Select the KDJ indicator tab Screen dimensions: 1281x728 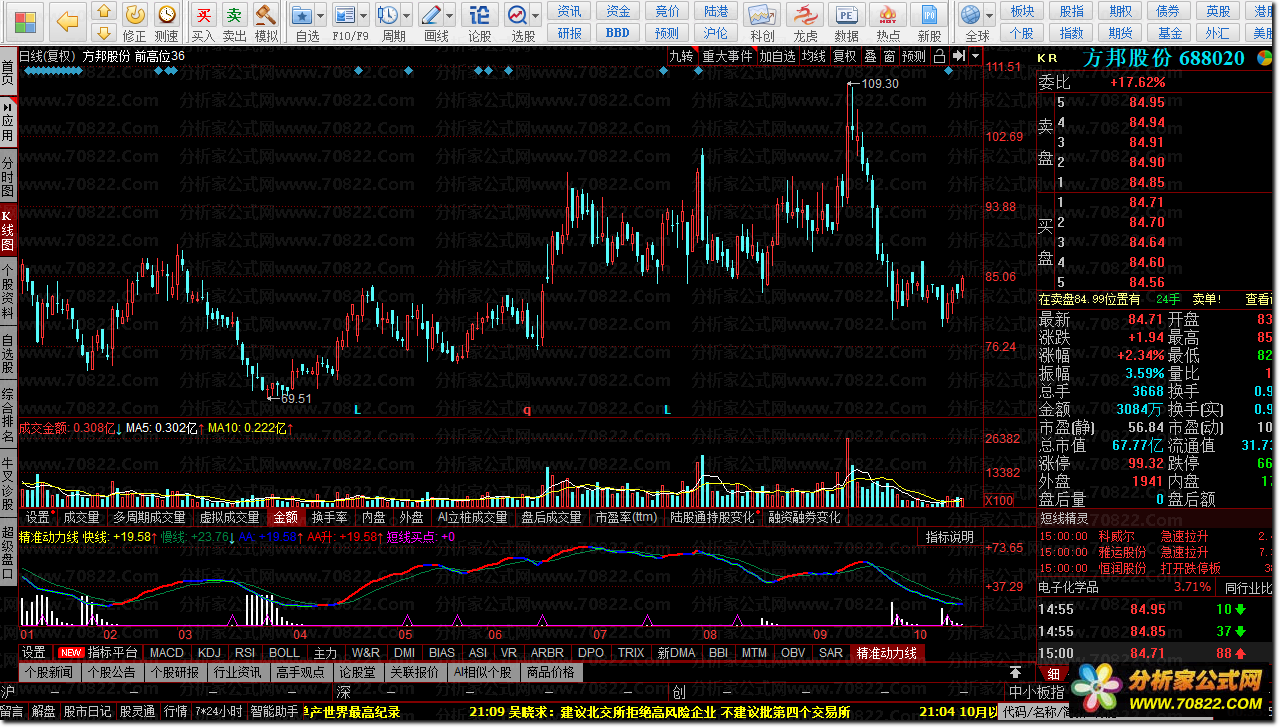[x=209, y=652]
